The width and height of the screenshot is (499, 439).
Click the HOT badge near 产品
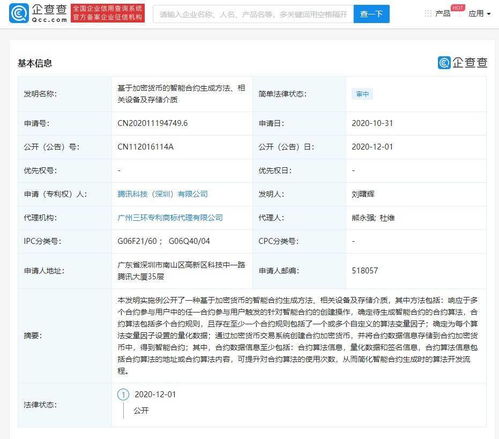[x=458, y=7]
